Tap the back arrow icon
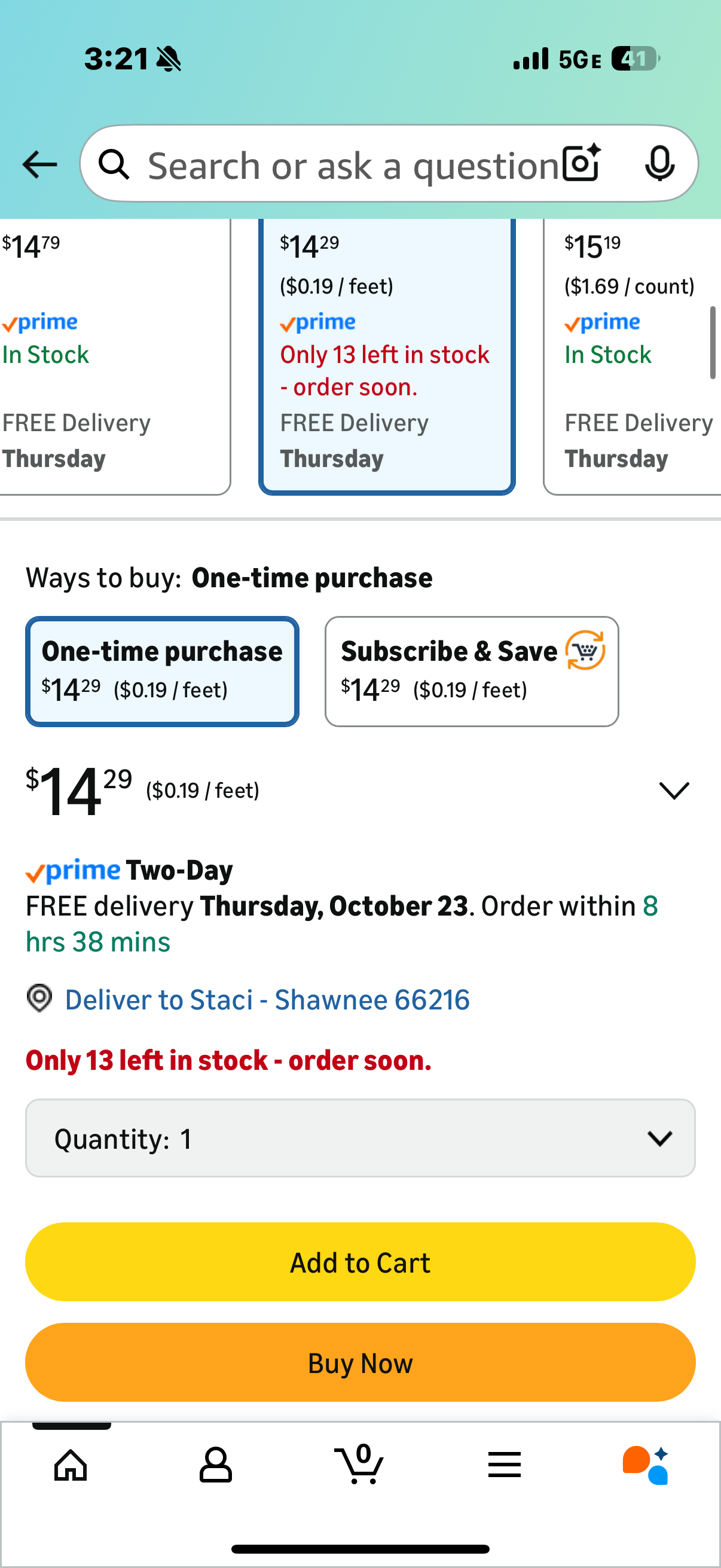This screenshot has width=721, height=1568. [39, 164]
